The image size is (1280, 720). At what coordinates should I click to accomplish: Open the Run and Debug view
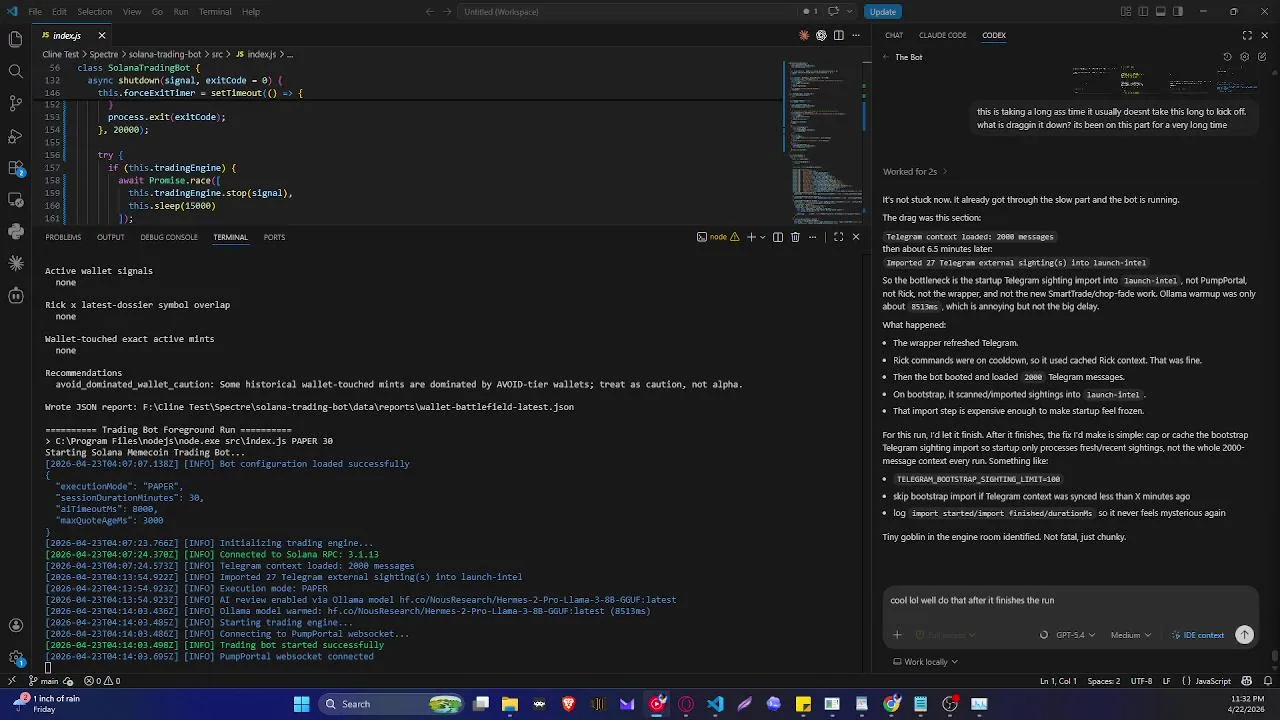[x=15, y=135]
